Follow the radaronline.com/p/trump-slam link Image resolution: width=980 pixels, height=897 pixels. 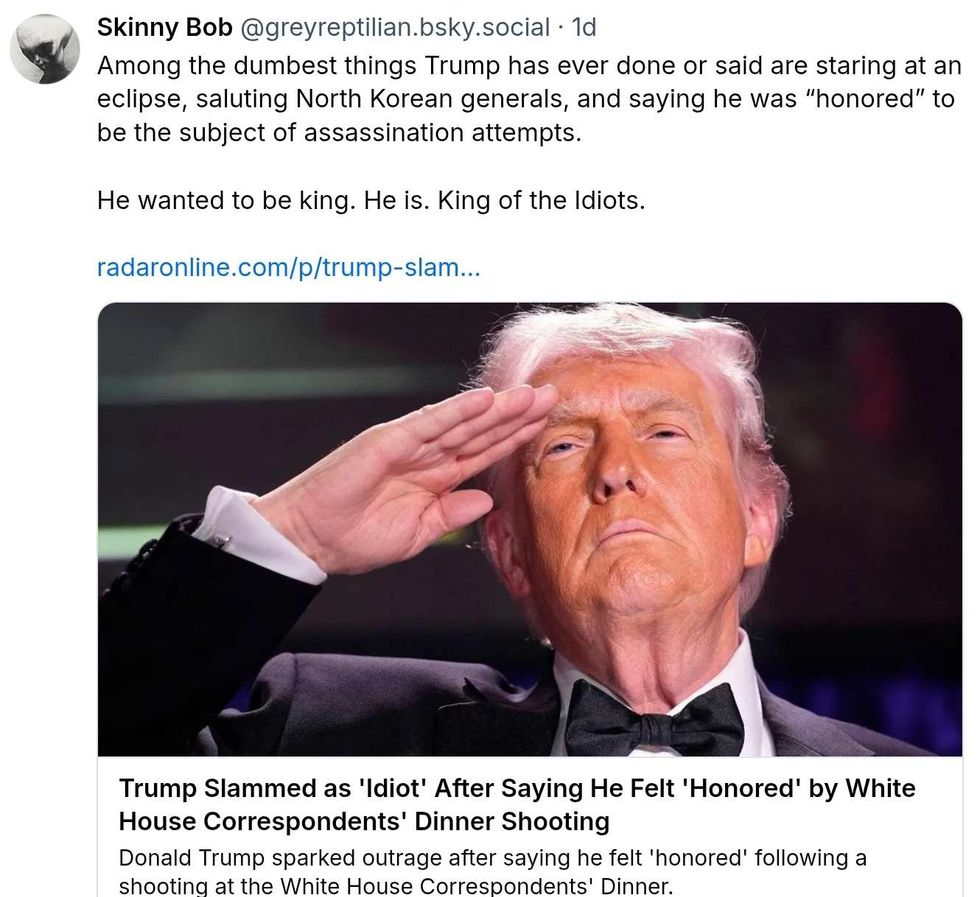(x=289, y=268)
